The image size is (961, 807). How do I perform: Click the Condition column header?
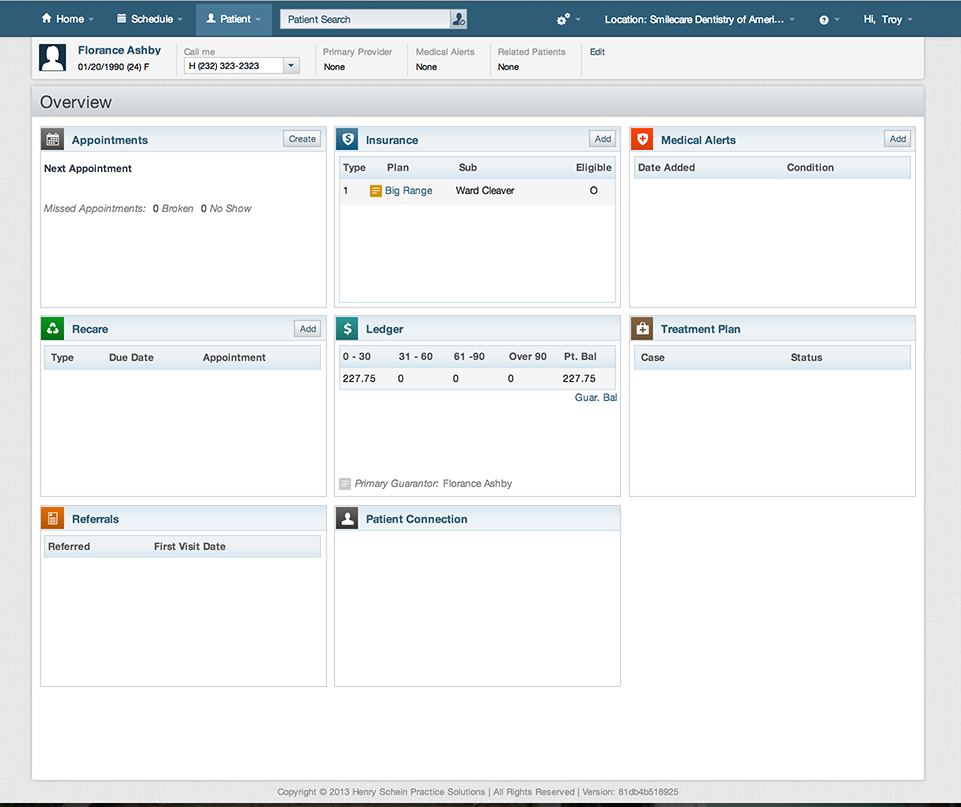[x=810, y=167]
